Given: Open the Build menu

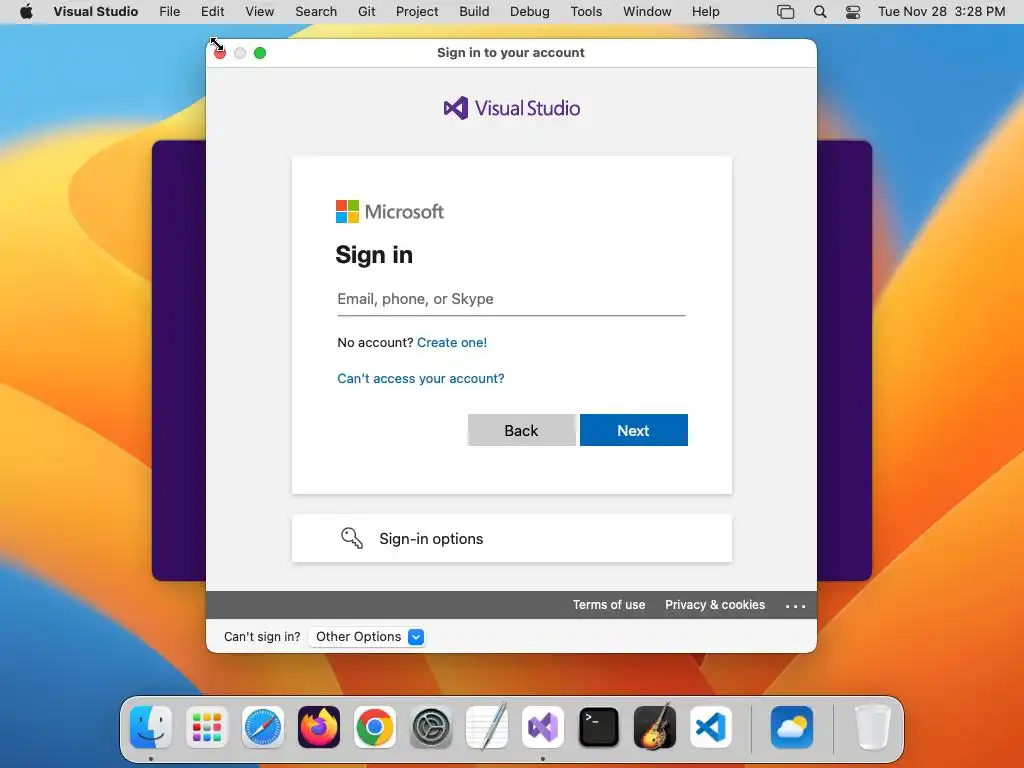Looking at the screenshot, I should tap(474, 11).
